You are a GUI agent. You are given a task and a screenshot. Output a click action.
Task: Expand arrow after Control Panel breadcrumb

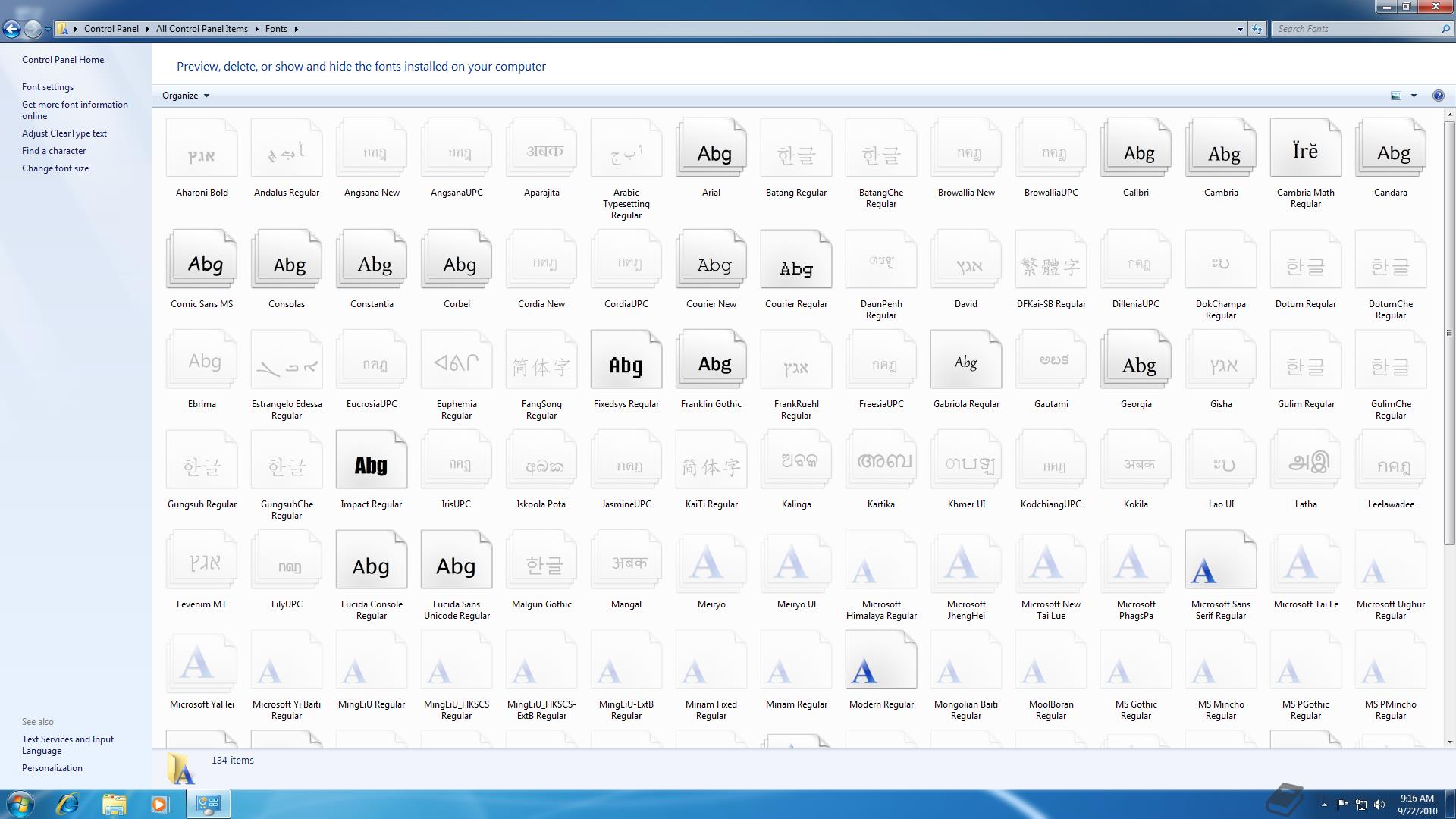[147, 29]
